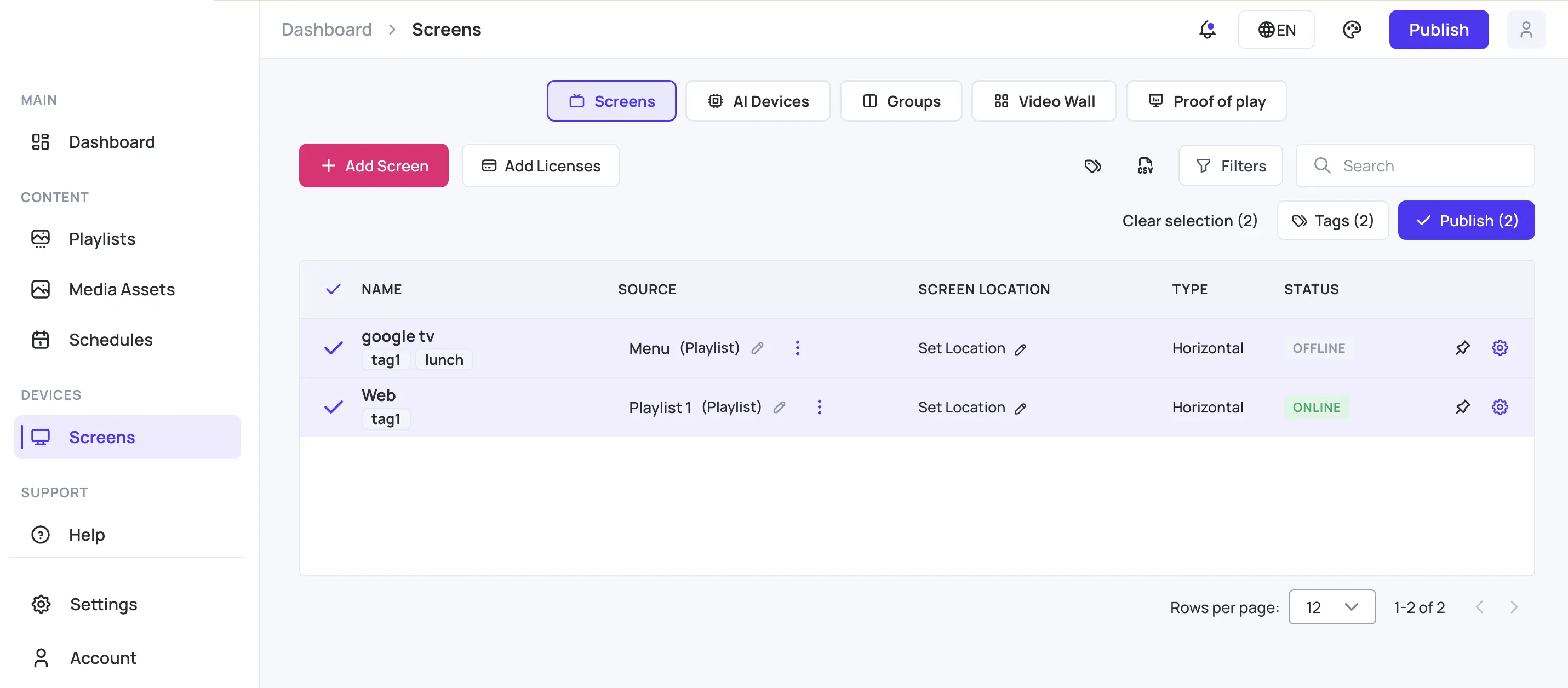Click the Add Screen button
Viewport: 1568px width, 688px height.
(374, 165)
